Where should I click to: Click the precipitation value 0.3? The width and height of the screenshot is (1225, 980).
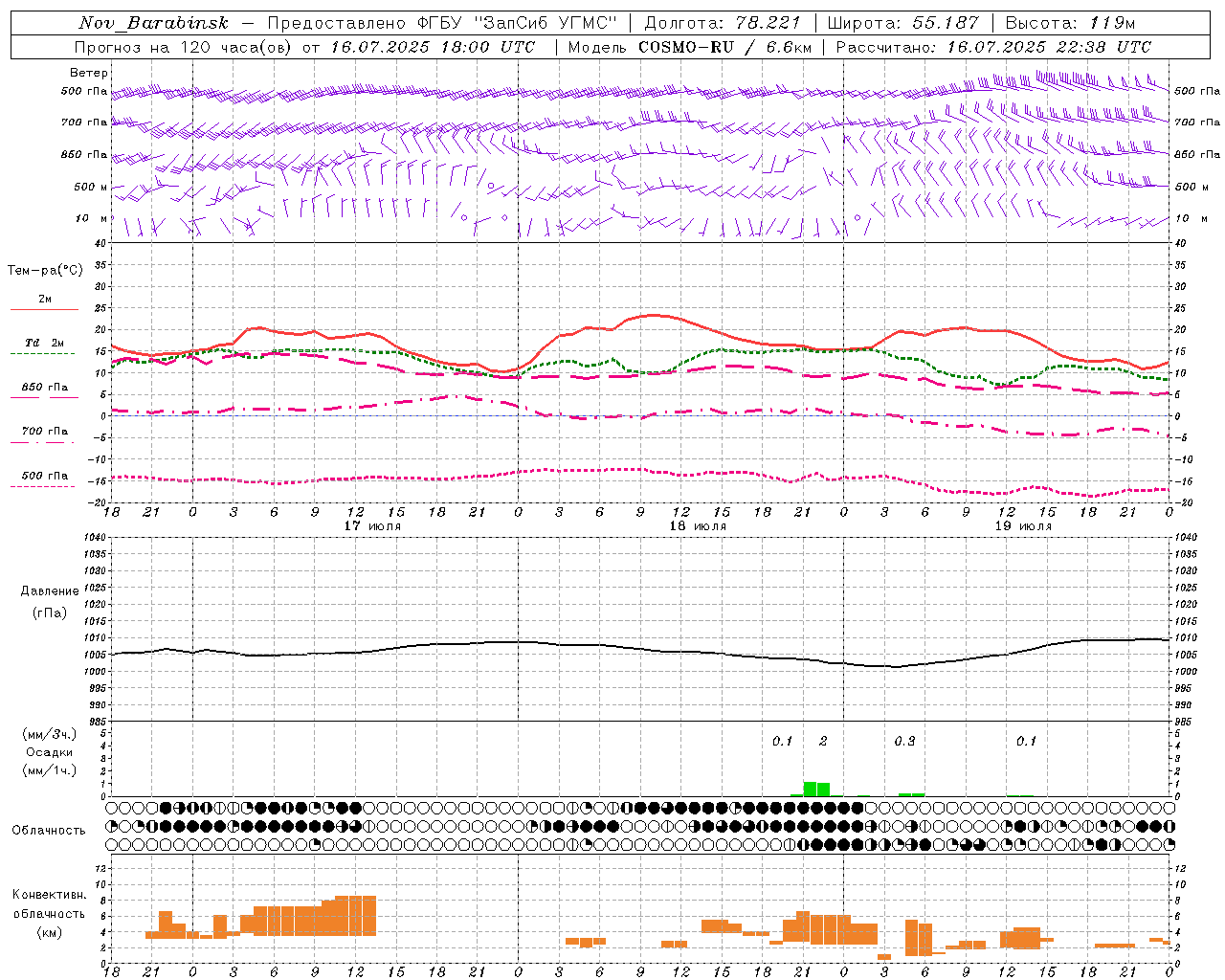click(904, 741)
